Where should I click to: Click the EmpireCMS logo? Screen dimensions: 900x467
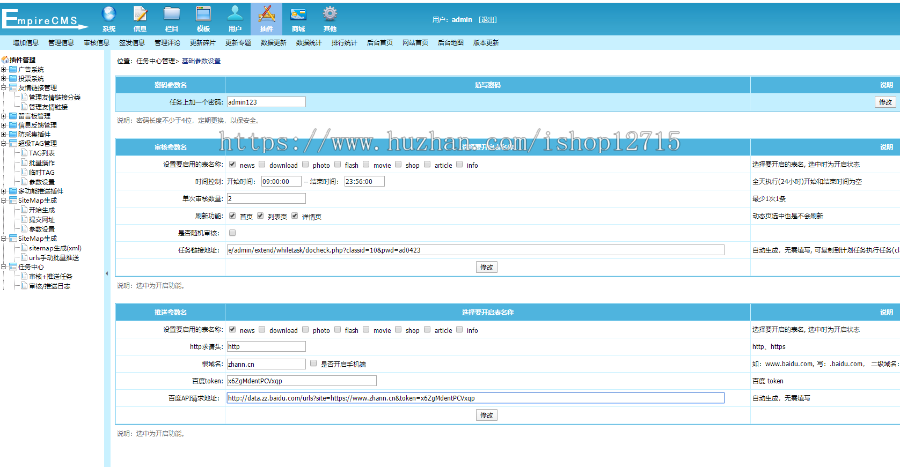44,18
